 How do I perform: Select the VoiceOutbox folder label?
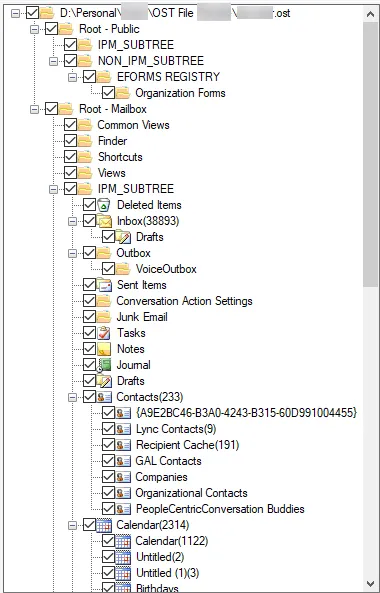[166, 269]
